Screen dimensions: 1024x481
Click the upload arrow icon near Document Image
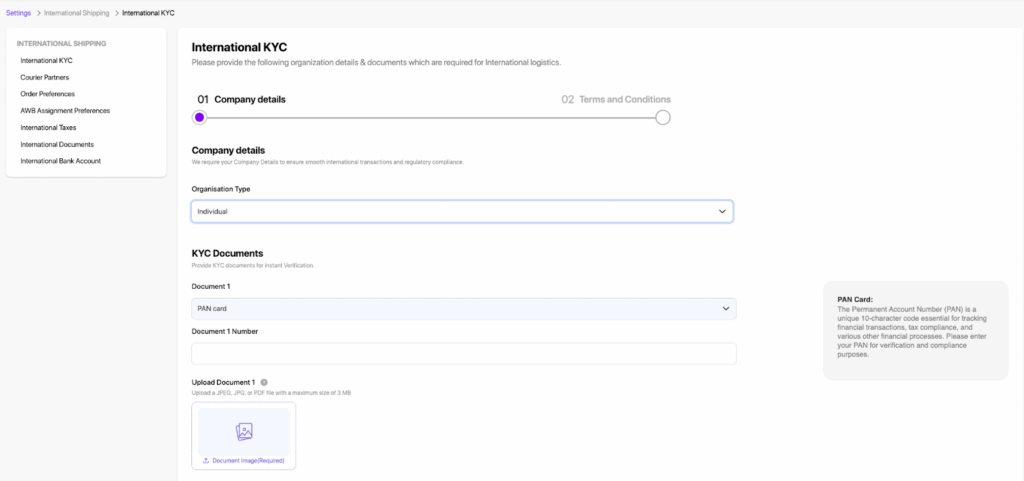(206, 461)
